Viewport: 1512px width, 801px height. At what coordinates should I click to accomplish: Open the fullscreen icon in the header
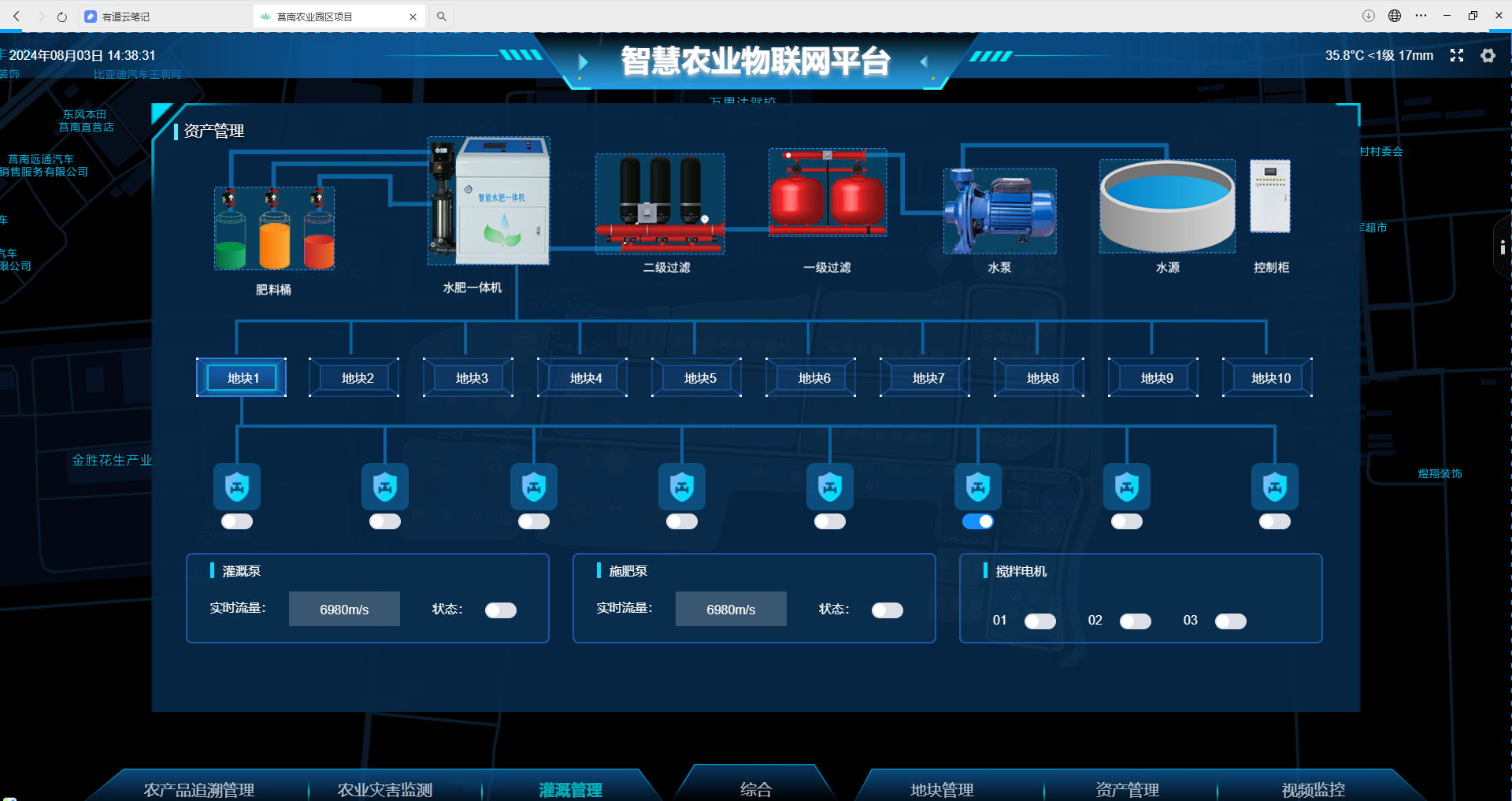click(1457, 55)
